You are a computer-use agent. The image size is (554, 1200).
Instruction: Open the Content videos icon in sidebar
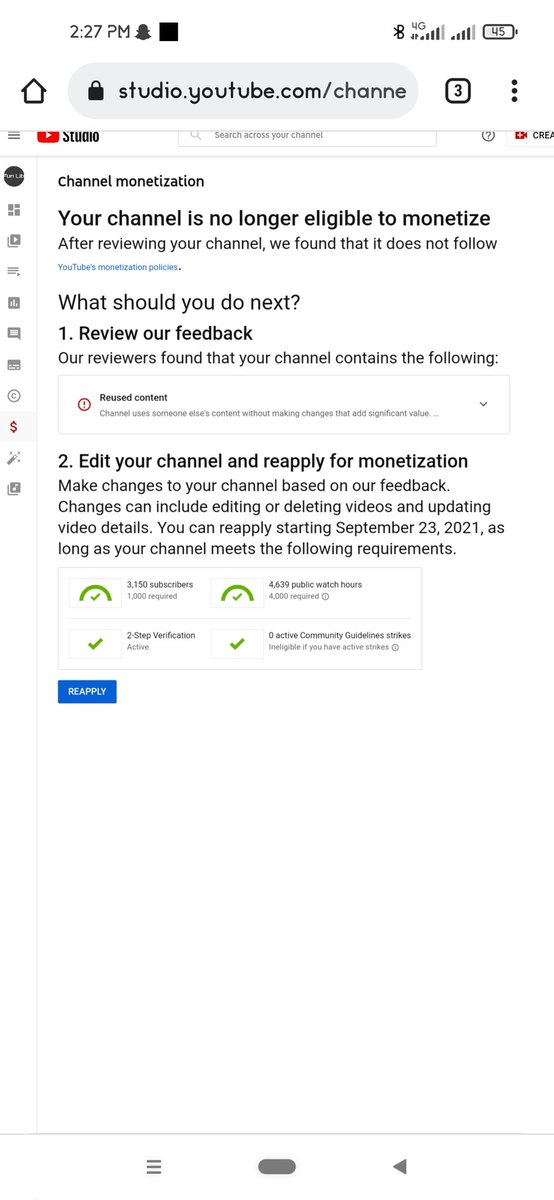tap(14, 241)
